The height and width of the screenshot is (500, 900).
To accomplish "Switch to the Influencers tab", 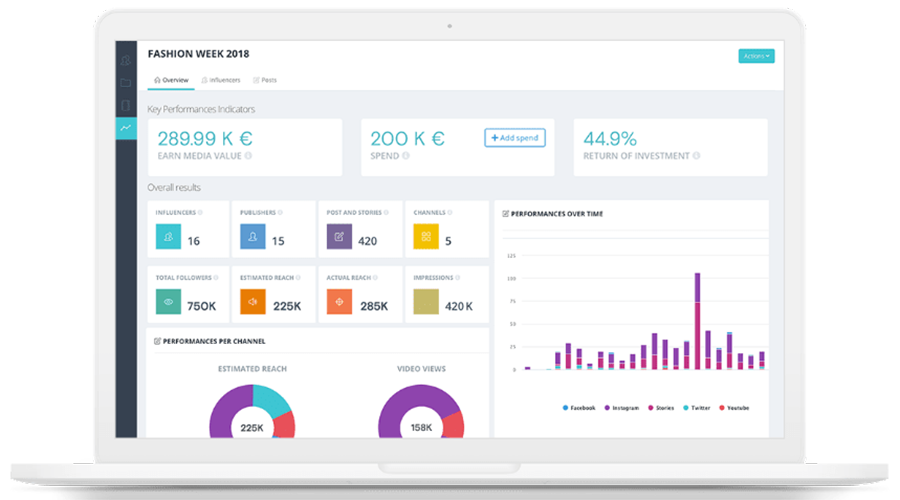I will [x=220, y=79].
